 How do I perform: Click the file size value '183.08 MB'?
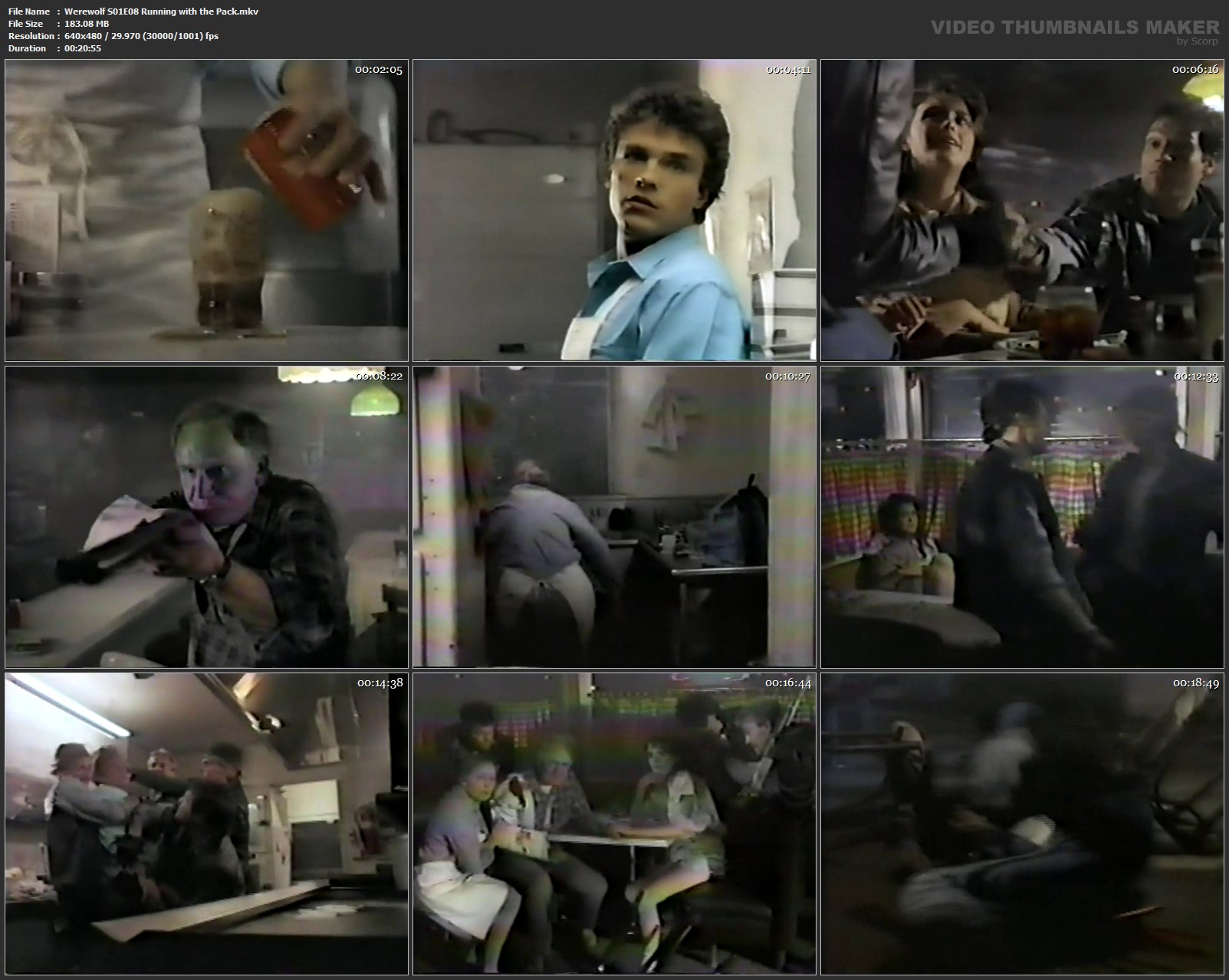[x=87, y=24]
